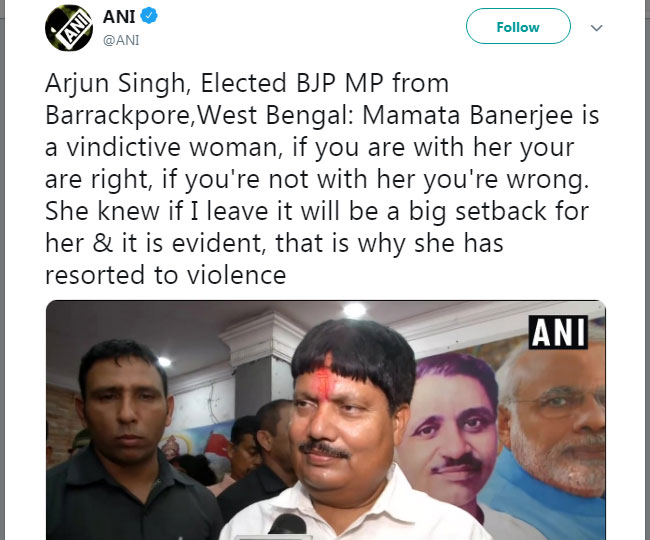Open the @ANI handle link
650x540 pixels.
point(121,40)
